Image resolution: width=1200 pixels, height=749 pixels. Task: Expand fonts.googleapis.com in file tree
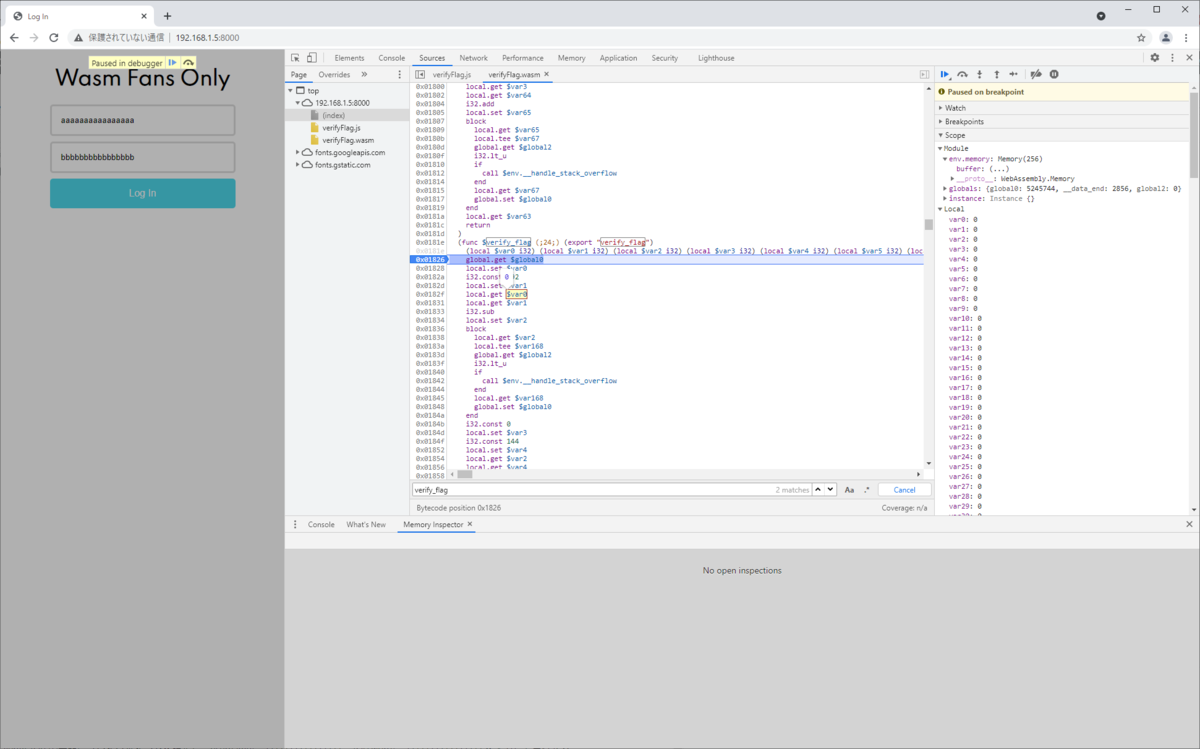point(298,152)
